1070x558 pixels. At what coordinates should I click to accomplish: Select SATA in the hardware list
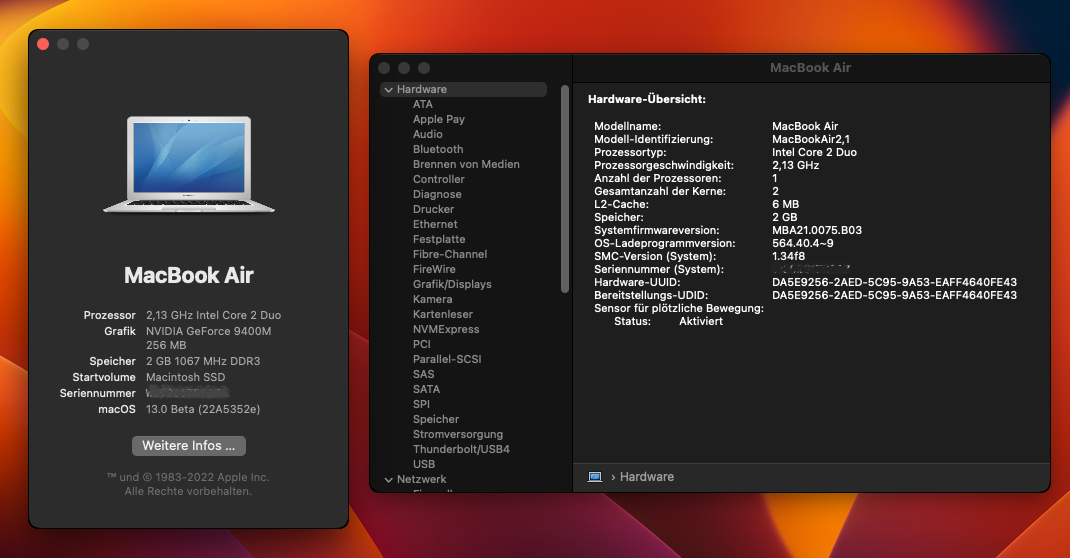coord(426,390)
